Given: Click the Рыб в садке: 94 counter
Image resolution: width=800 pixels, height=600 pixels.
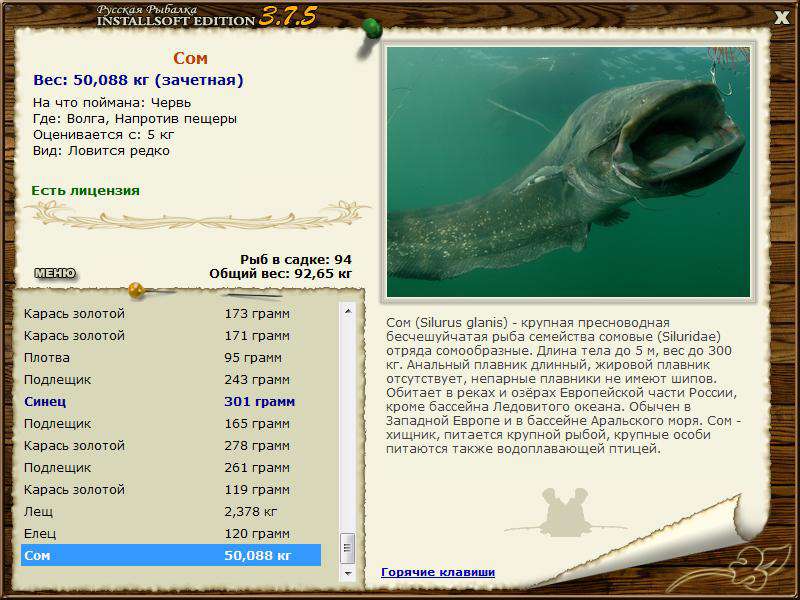Looking at the screenshot, I should click(x=296, y=260).
